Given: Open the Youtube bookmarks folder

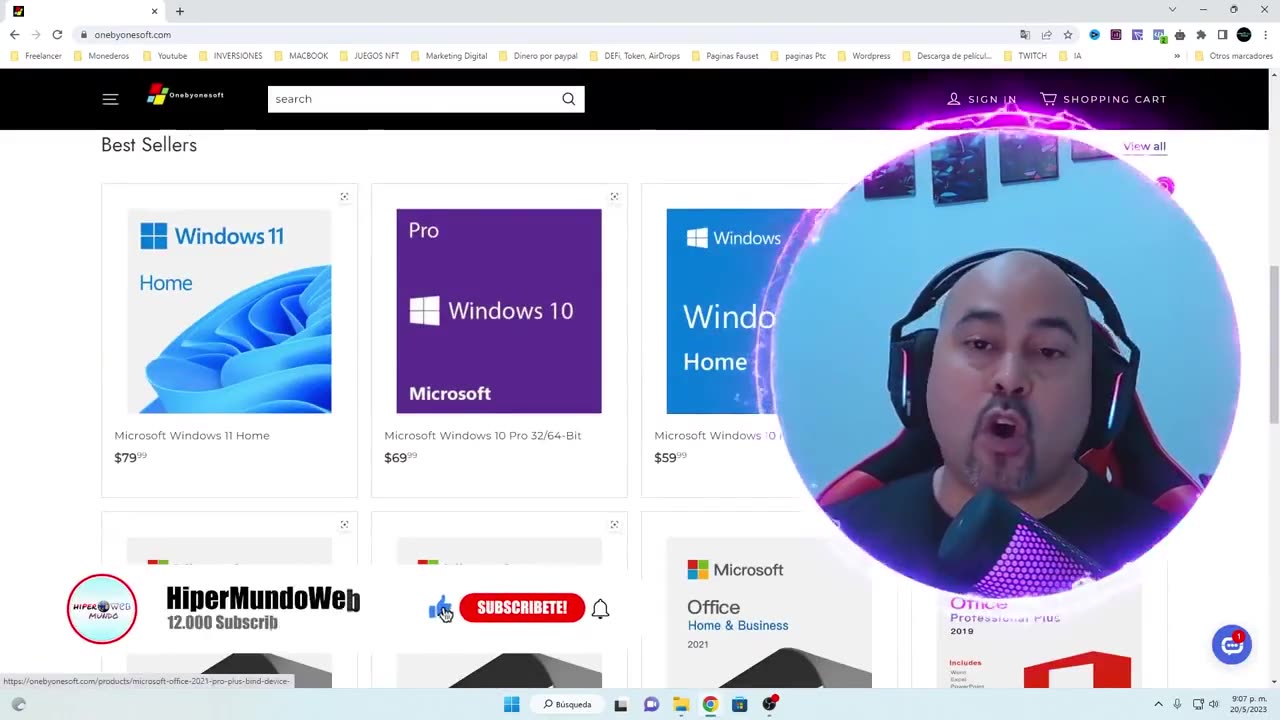Looking at the screenshot, I should (165, 56).
